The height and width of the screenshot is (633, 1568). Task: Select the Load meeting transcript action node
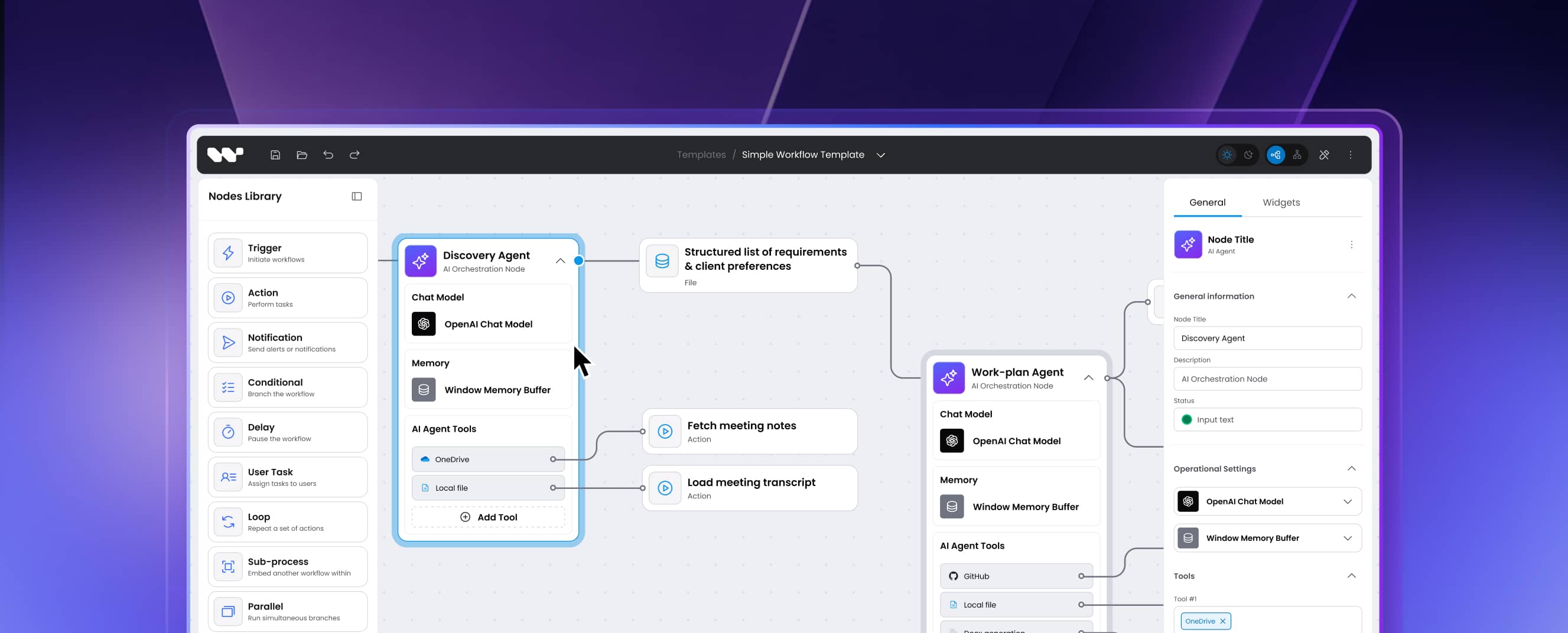coord(749,488)
